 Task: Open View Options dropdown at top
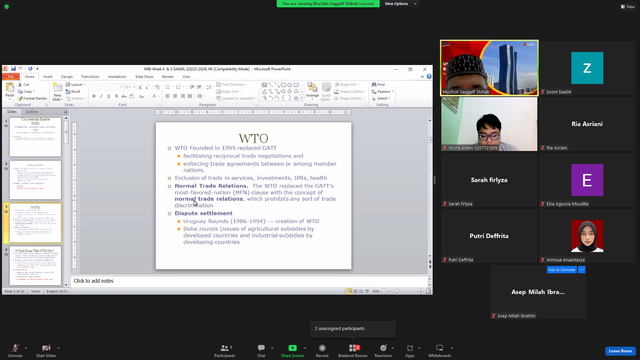click(400, 4)
